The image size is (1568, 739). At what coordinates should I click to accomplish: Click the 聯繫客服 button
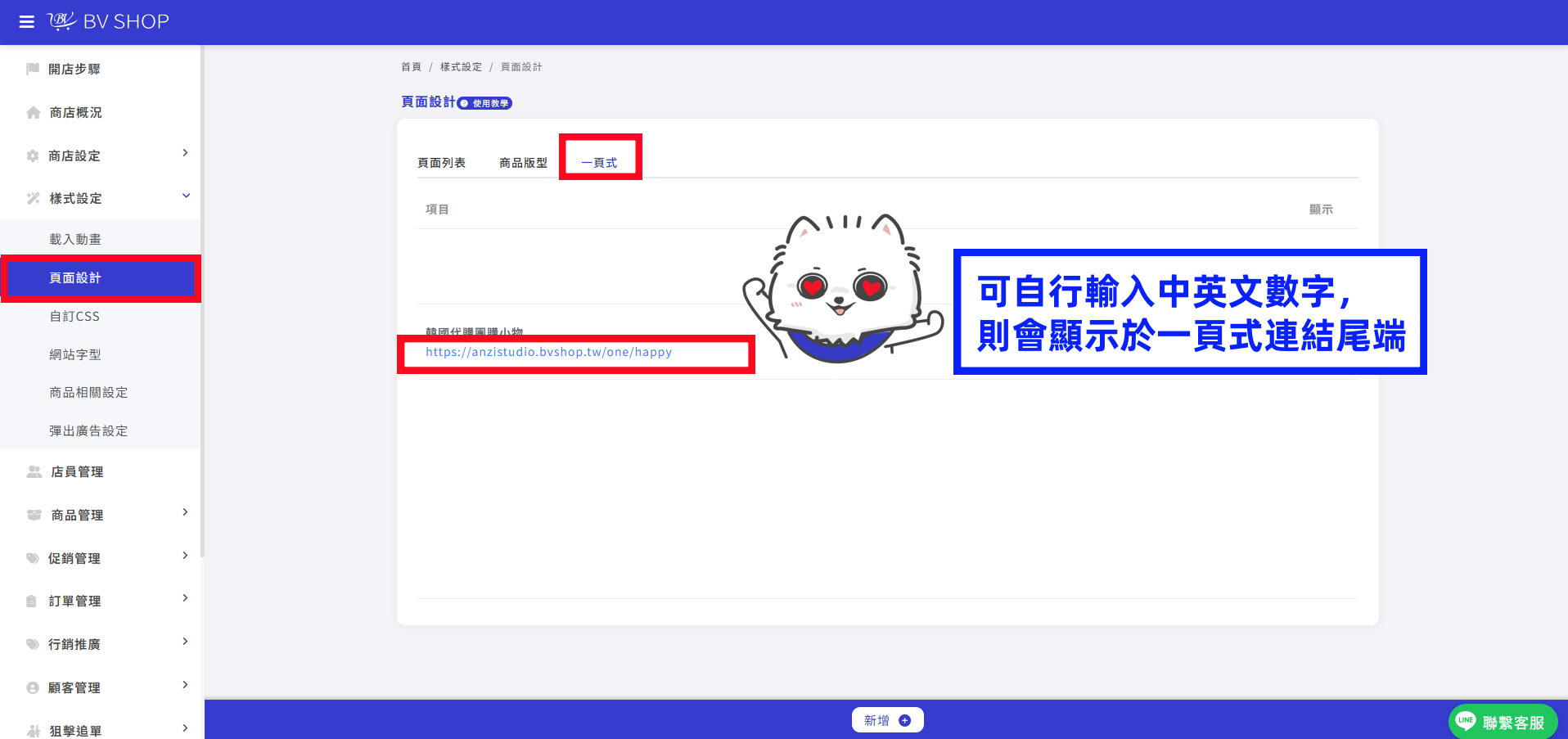(1503, 722)
